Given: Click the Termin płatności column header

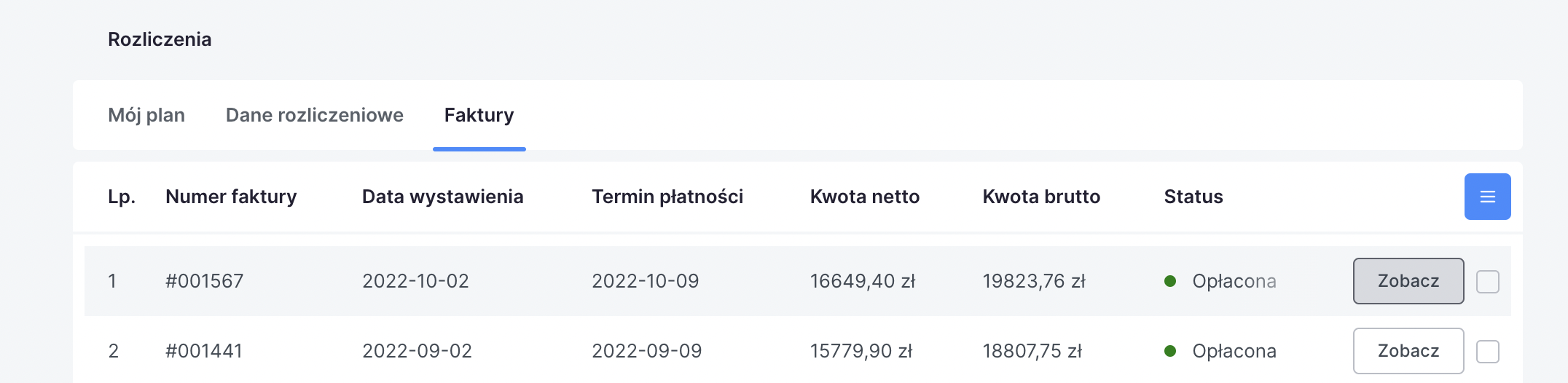Looking at the screenshot, I should (x=667, y=197).
